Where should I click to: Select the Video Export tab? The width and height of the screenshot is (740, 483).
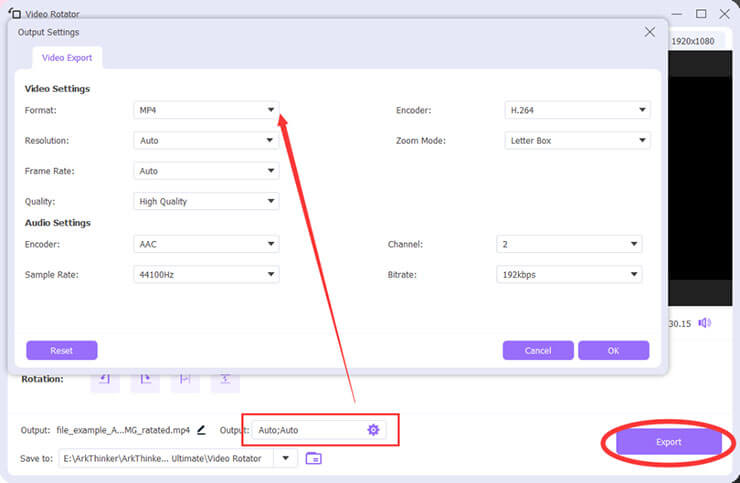(67, 58)
